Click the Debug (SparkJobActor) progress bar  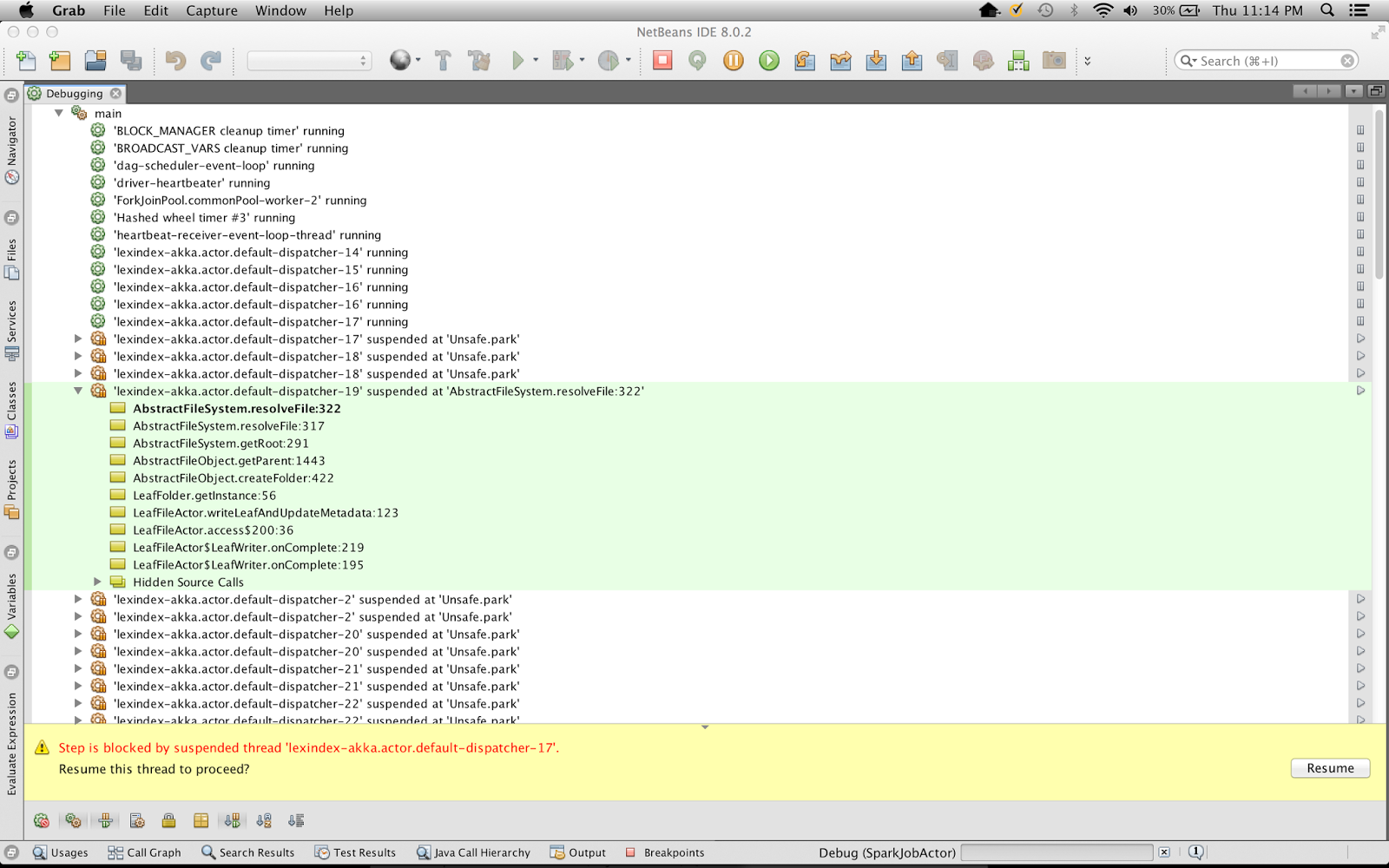click(x=1057, y=852)
